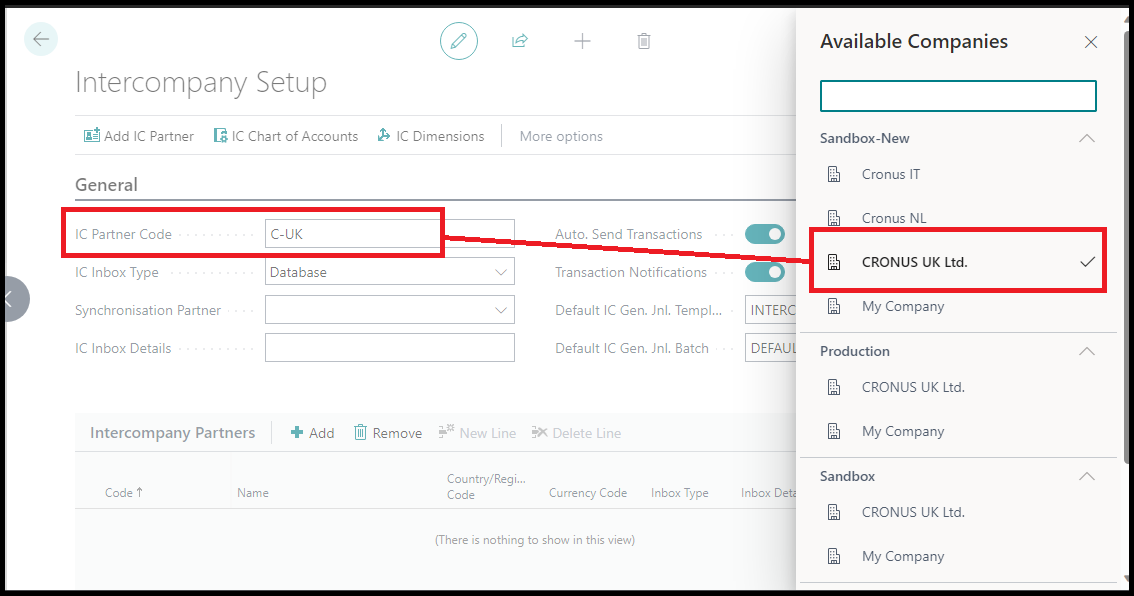Click the Intercompany Partners section title
Viewport: 1134px width, 596px height.
click(172, 433)
